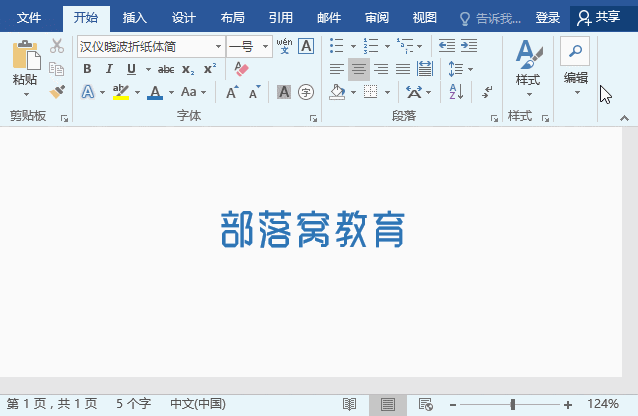638x416 pixels.
Task: Open the font size dropdown
Action: (265, 46)
